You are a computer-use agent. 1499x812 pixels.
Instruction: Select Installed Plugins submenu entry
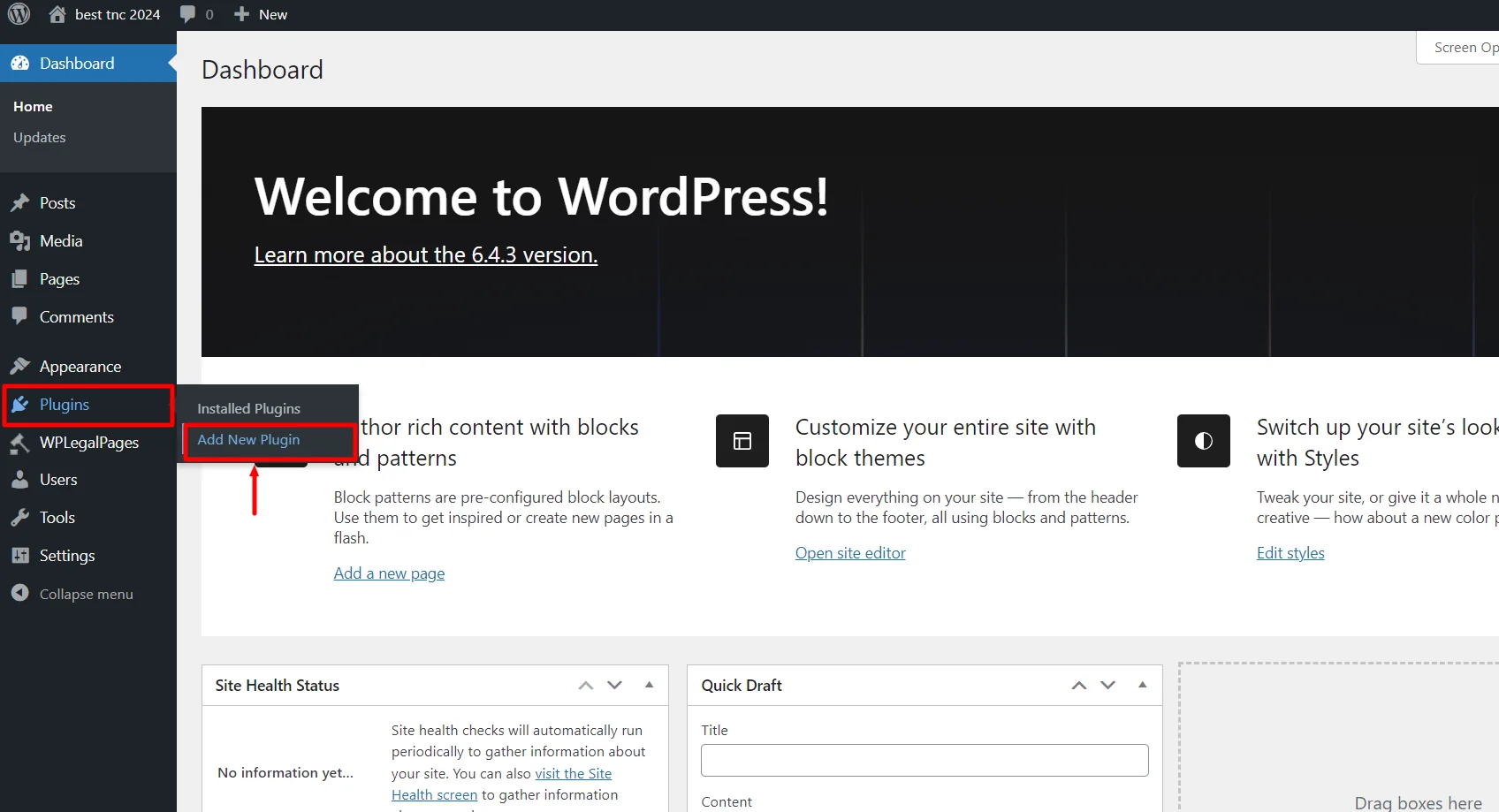coord(248,407)
